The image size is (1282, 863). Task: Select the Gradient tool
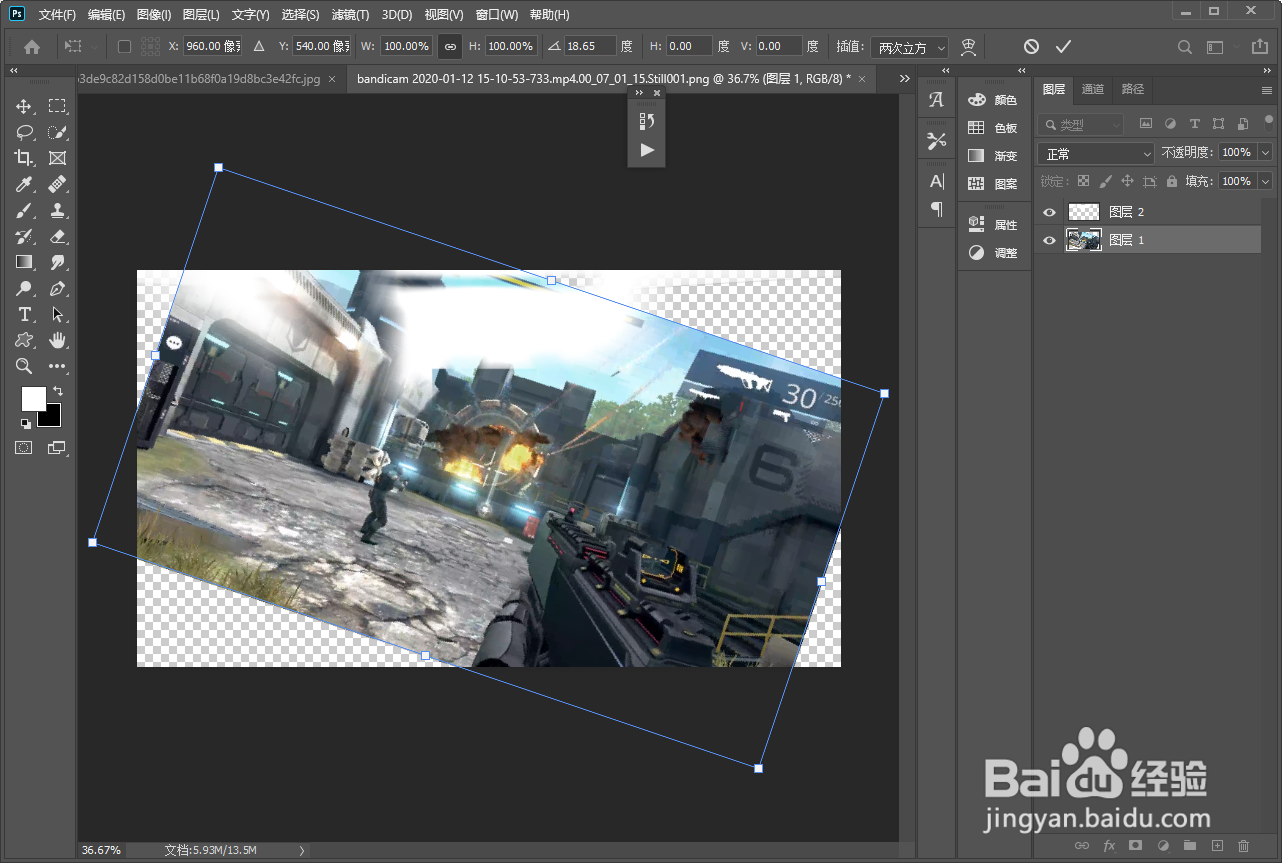[24, 262]
